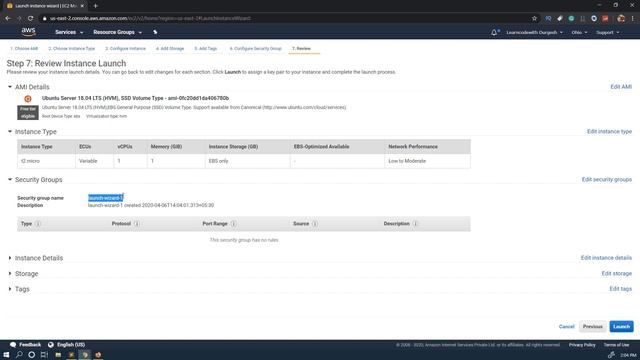Collapse the Instance Type section
Viewport: 640px width, 360px height.
[10, 131]
